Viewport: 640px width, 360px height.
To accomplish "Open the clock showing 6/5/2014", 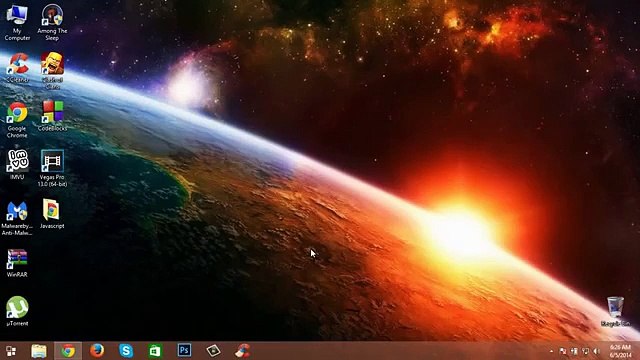I will click(620, 351).
